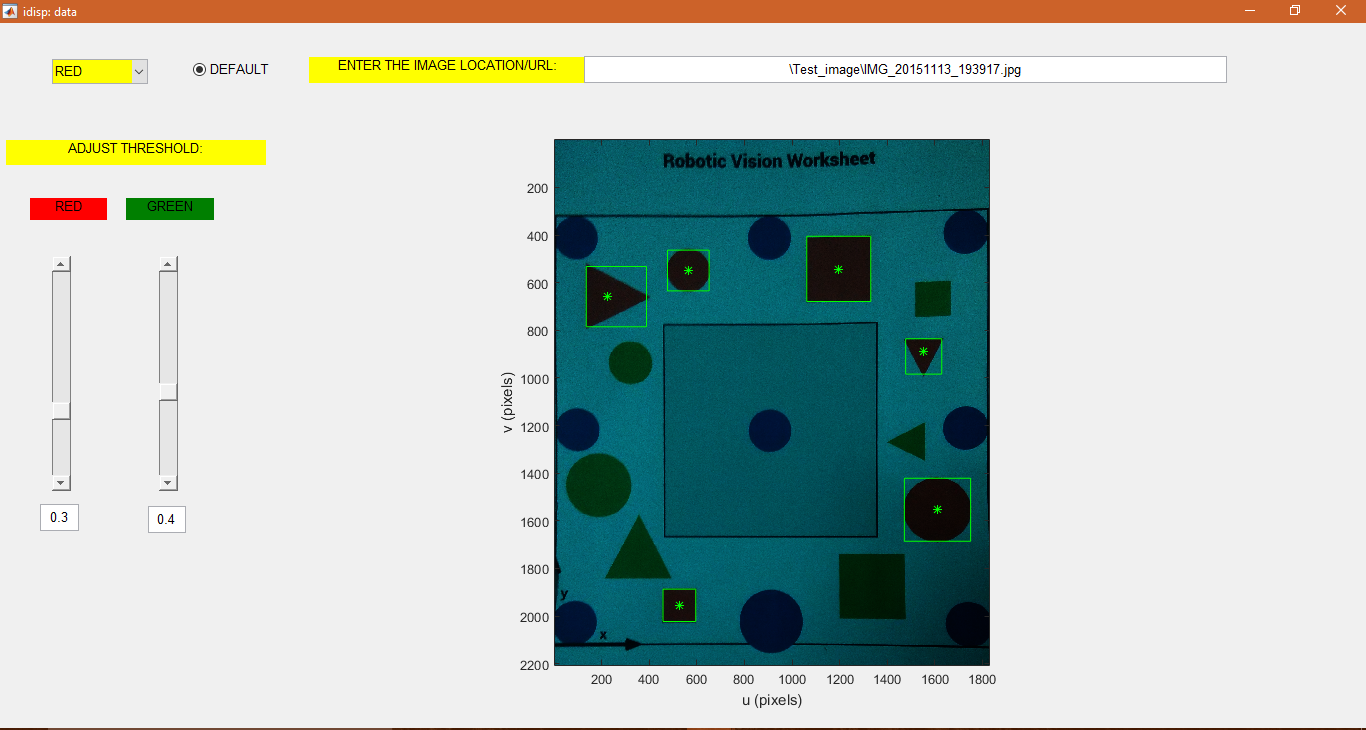Screen dimensions: 1366x730
Task: Click the MATLAB icon in title bar
Action: tap(9, 11)
